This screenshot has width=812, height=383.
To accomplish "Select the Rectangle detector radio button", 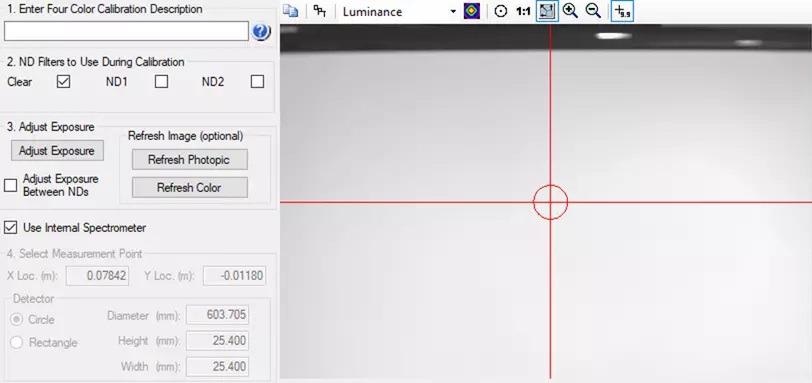I will (x=17, y=343).
